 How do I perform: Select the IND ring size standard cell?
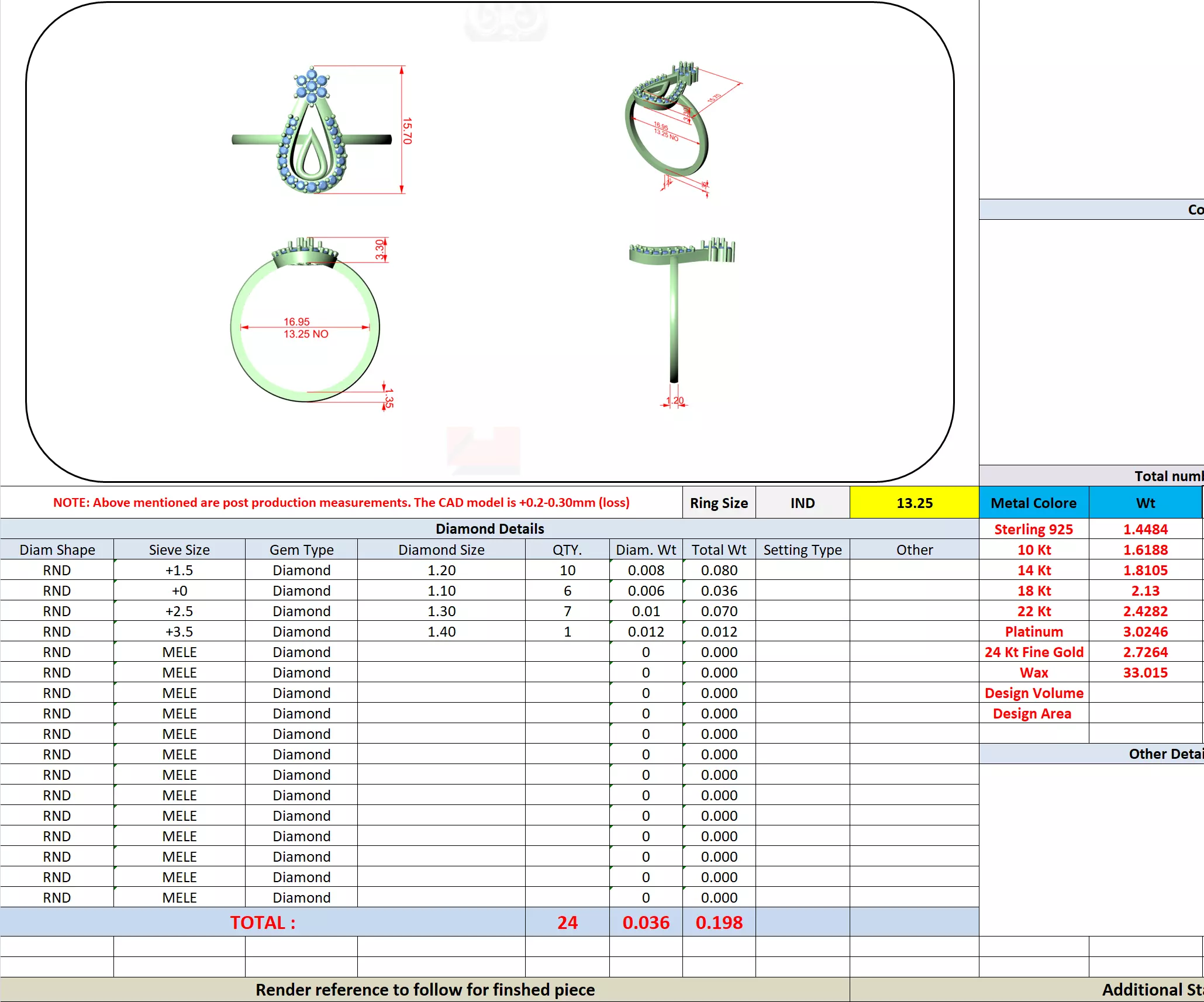pos(802,503)
